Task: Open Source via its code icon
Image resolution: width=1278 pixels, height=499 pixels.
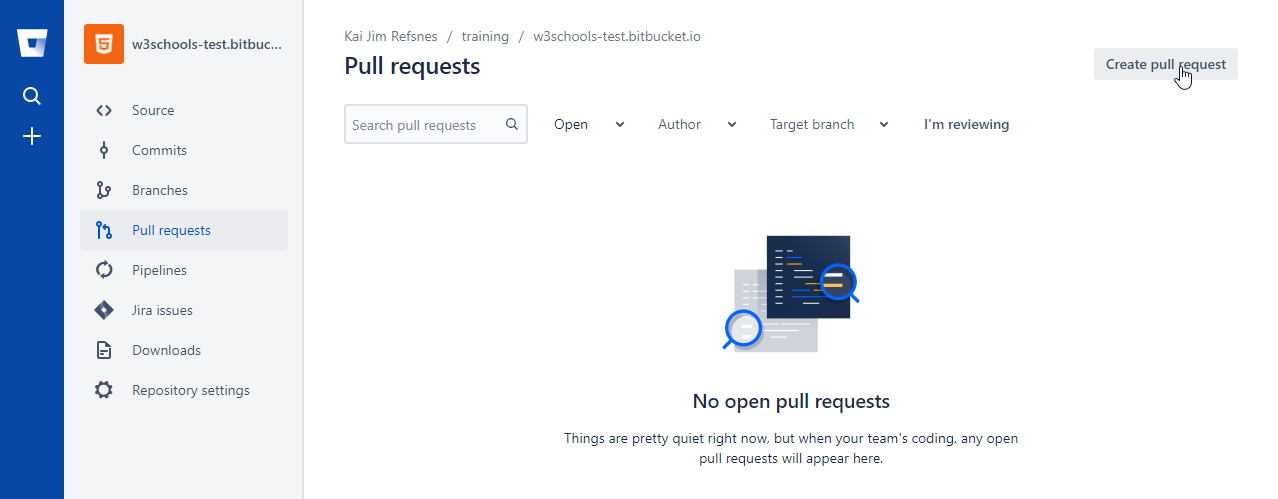Action: (x=104, y=110)
